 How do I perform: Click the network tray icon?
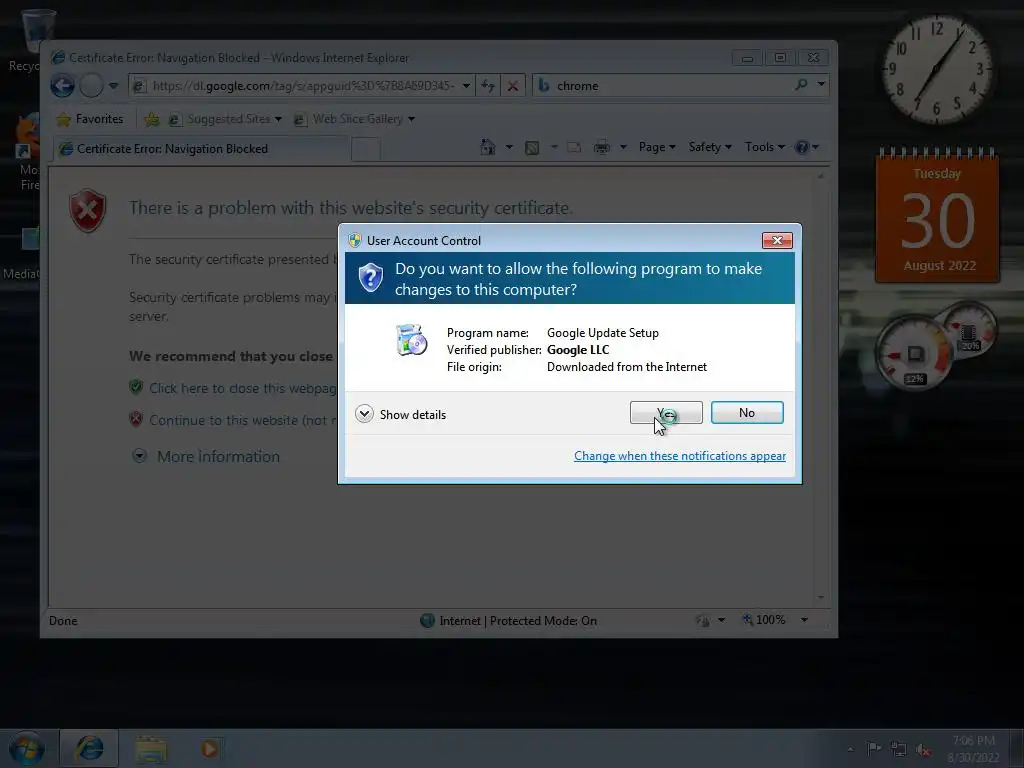coord(899,749)
